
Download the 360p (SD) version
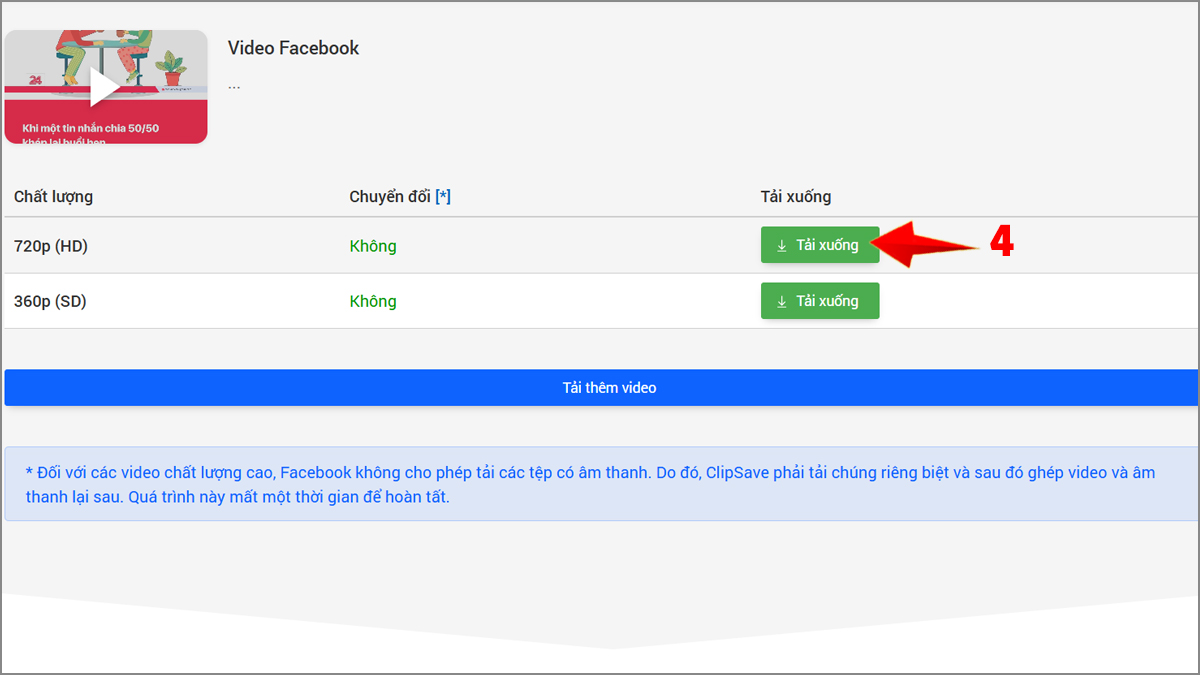[820, 300]
